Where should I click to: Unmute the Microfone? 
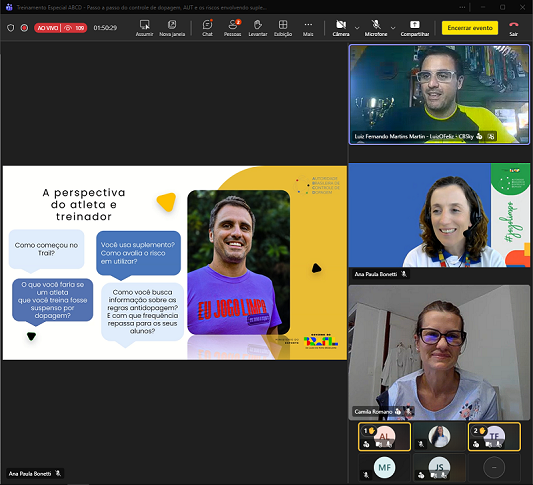click(x=376, y=28)
